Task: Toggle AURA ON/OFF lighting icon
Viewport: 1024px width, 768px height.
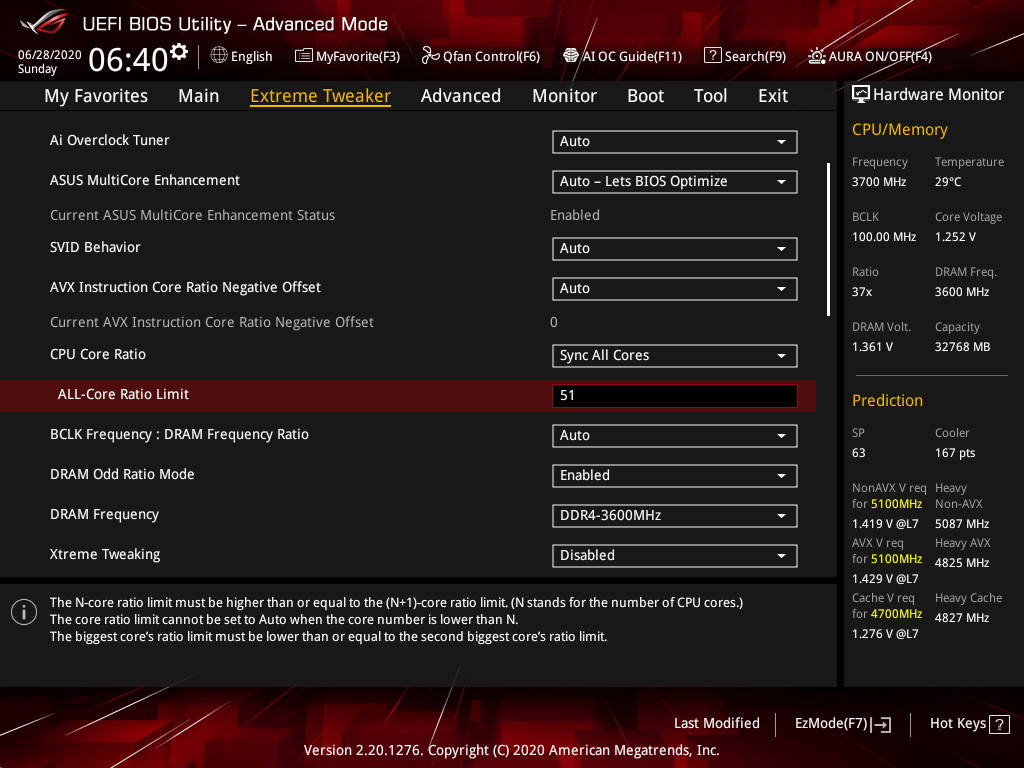Action: pyautogui.click(x=817, y=56)
